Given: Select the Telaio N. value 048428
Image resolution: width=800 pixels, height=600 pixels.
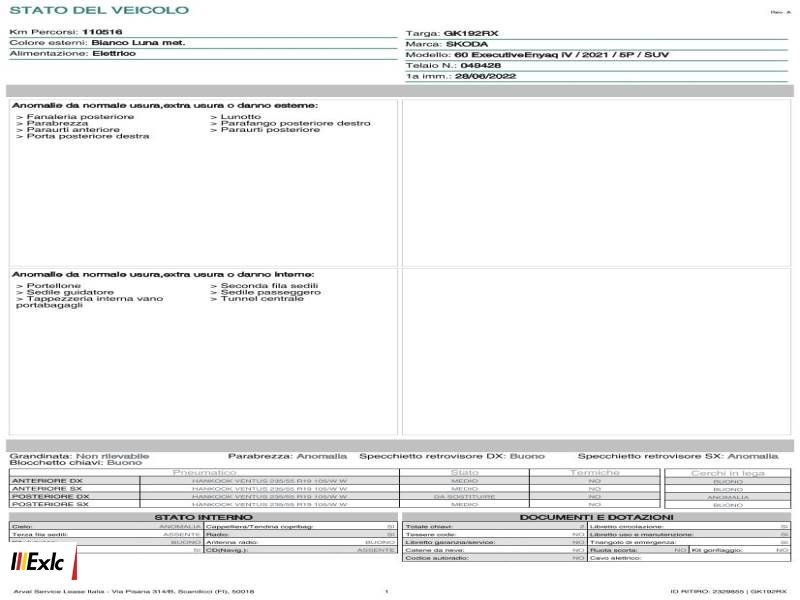Looking at the screenshot, I should click(x=481, y=65).
